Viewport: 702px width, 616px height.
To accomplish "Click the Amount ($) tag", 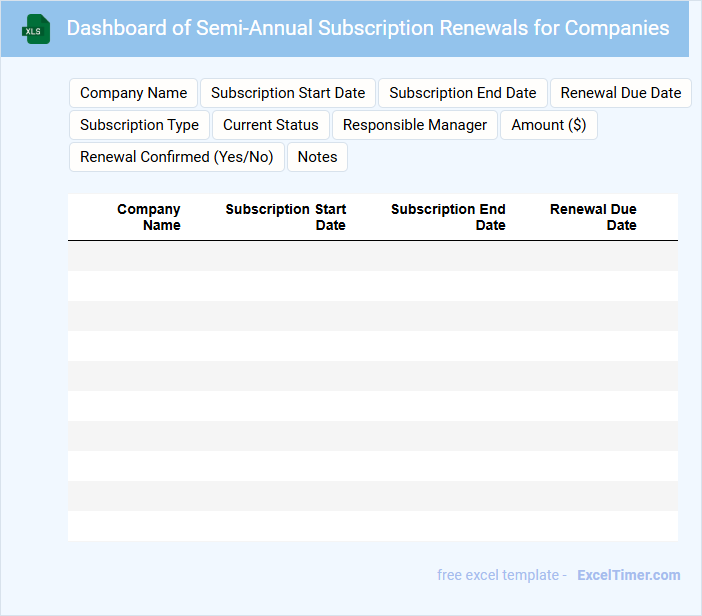I will point(548,125).
